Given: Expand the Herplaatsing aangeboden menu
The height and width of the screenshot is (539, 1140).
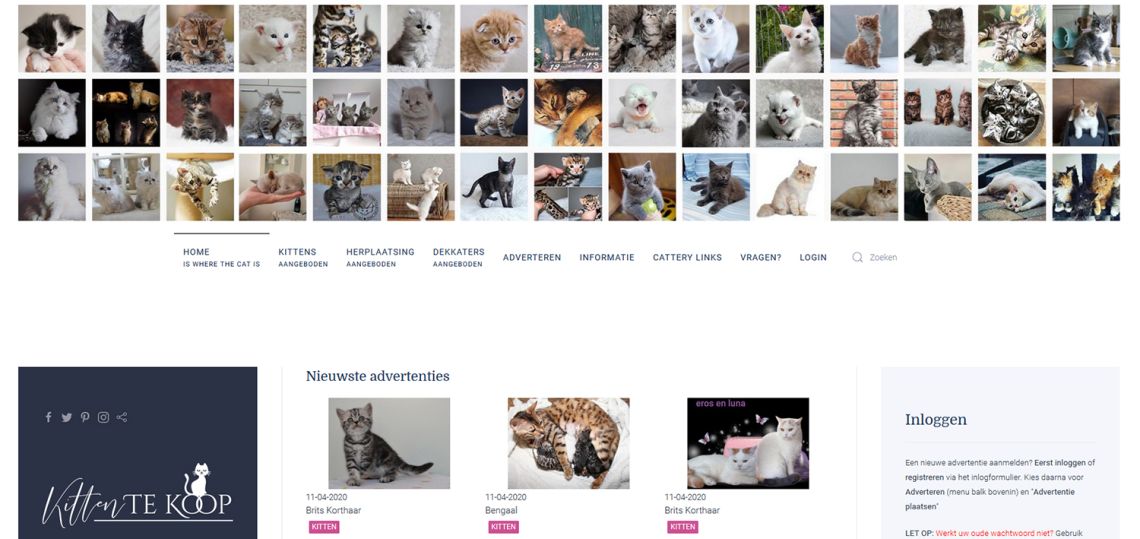Looking at the screenshot, I should click(380, 257).
